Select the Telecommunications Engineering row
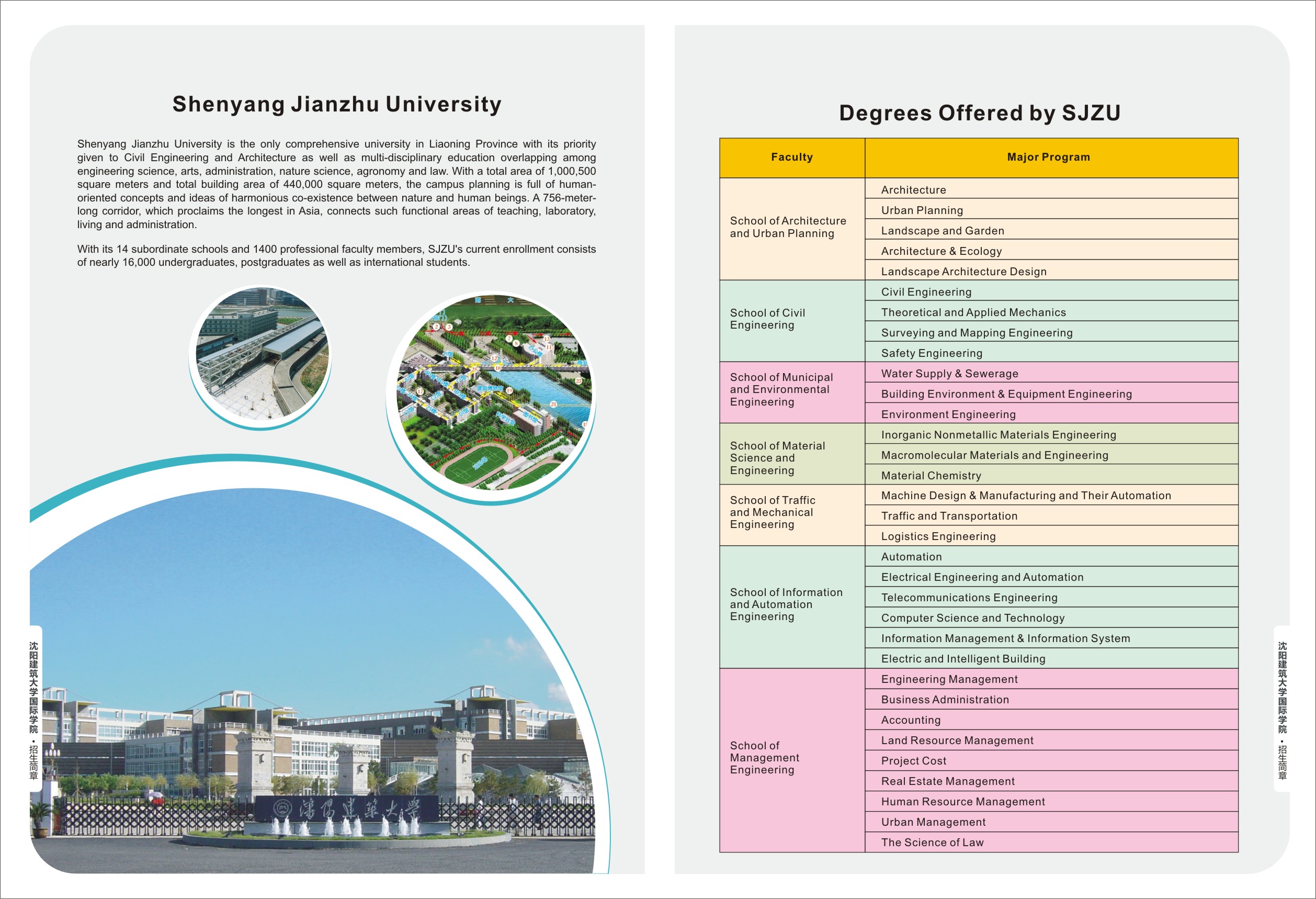This screenshot has width=1316, height=899. (x=1051, y=597)
